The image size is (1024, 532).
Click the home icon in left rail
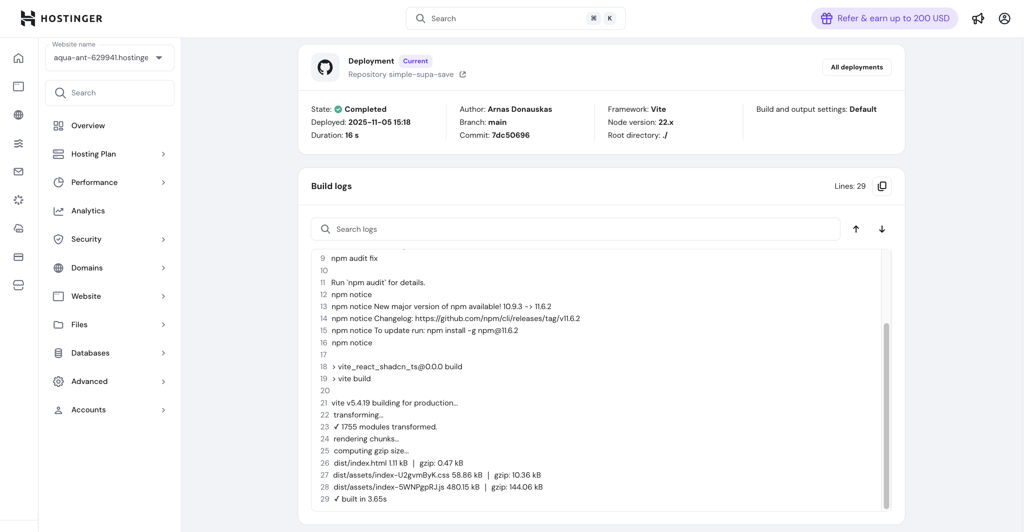coord(18,59)
